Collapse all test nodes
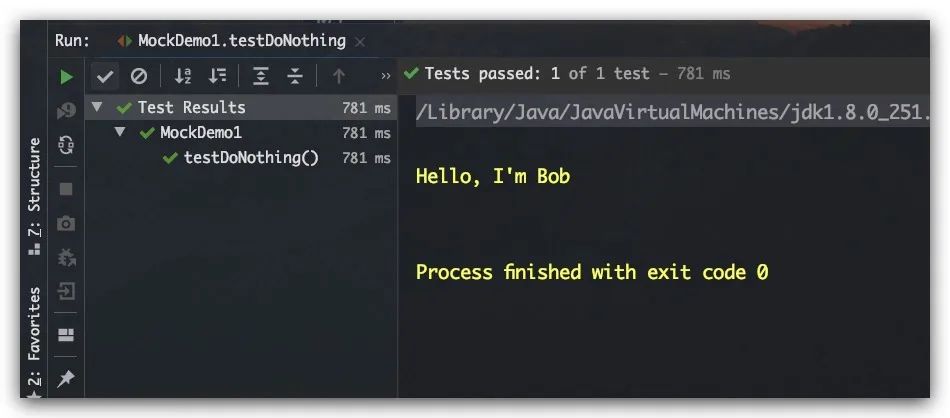Screen dimensions: 950x418 [x=295, y=76]
